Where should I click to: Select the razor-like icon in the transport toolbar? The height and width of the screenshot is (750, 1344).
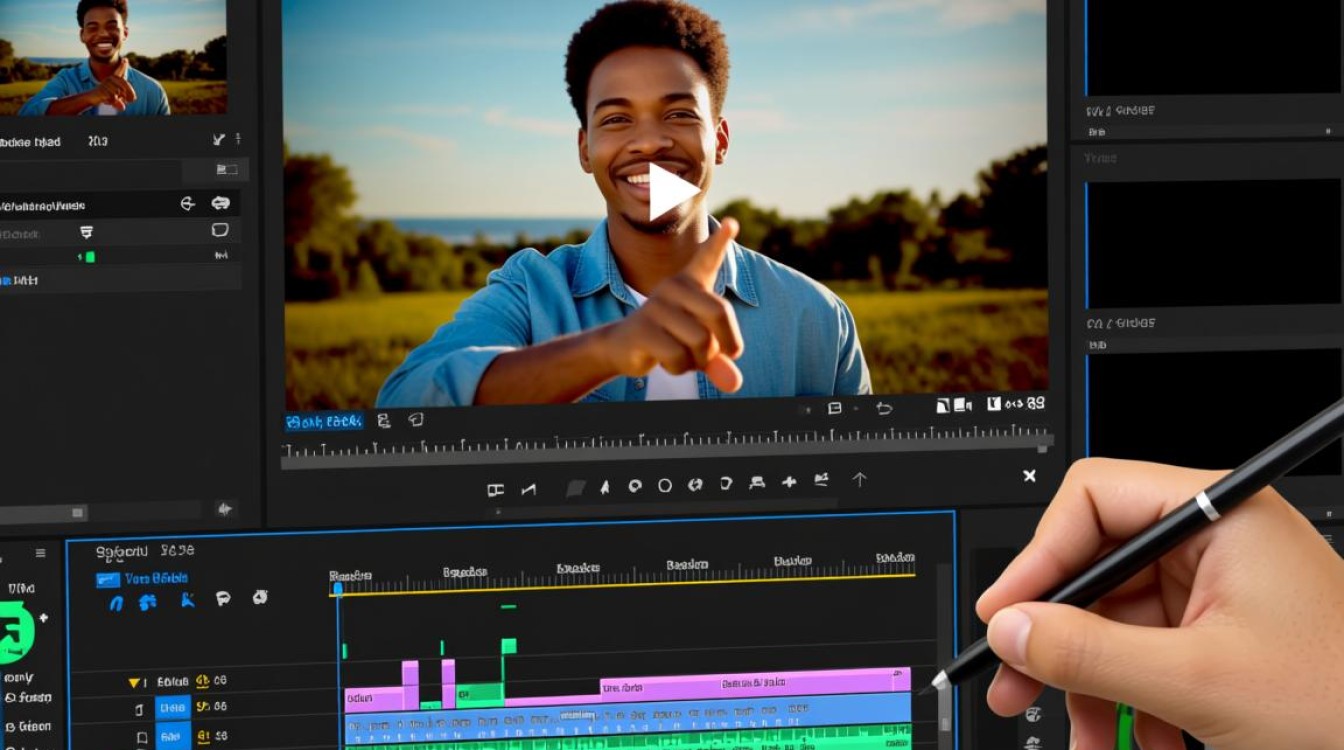point(529,489)
